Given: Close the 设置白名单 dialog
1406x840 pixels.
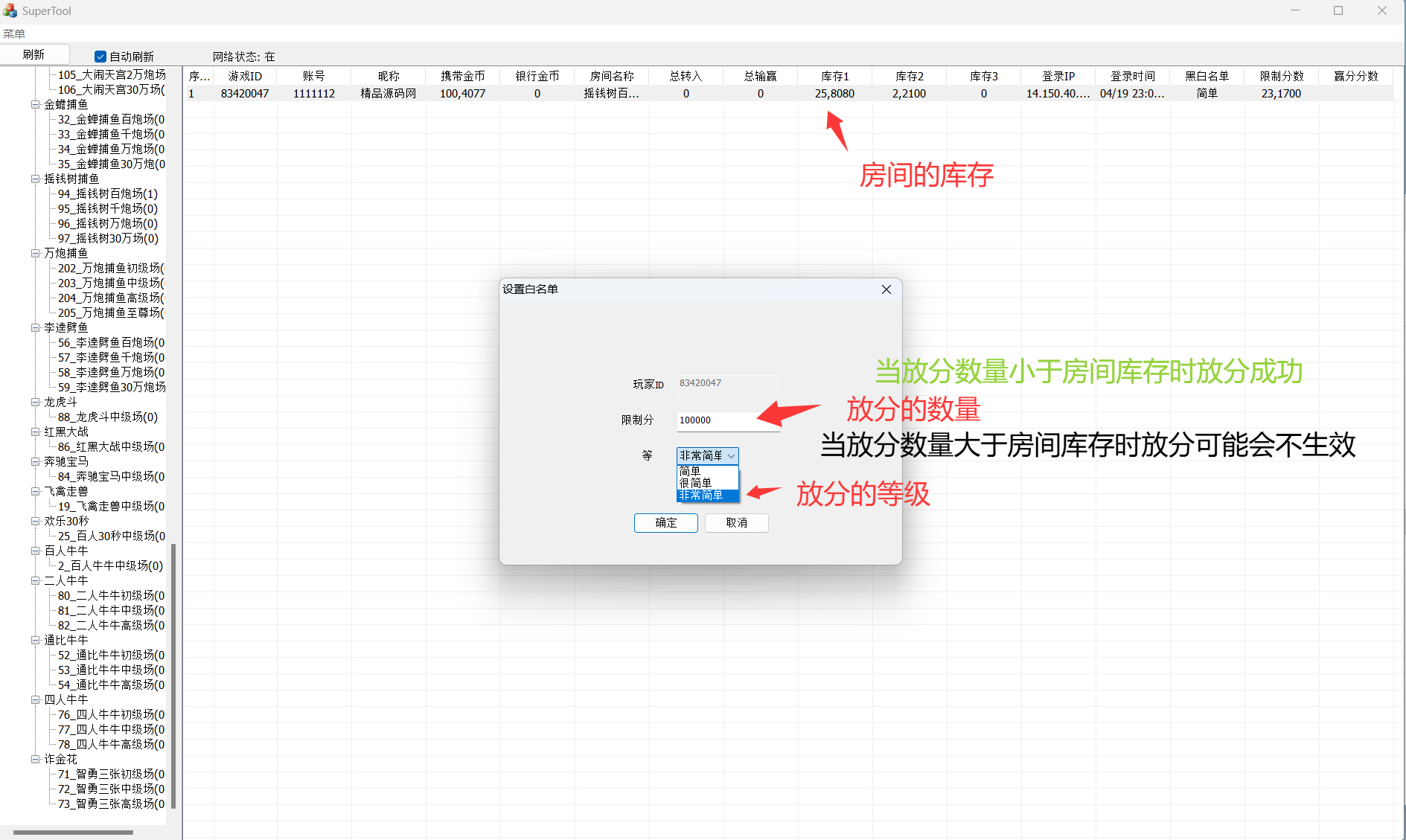Looking at the screenshot, I should click(886, 289).
